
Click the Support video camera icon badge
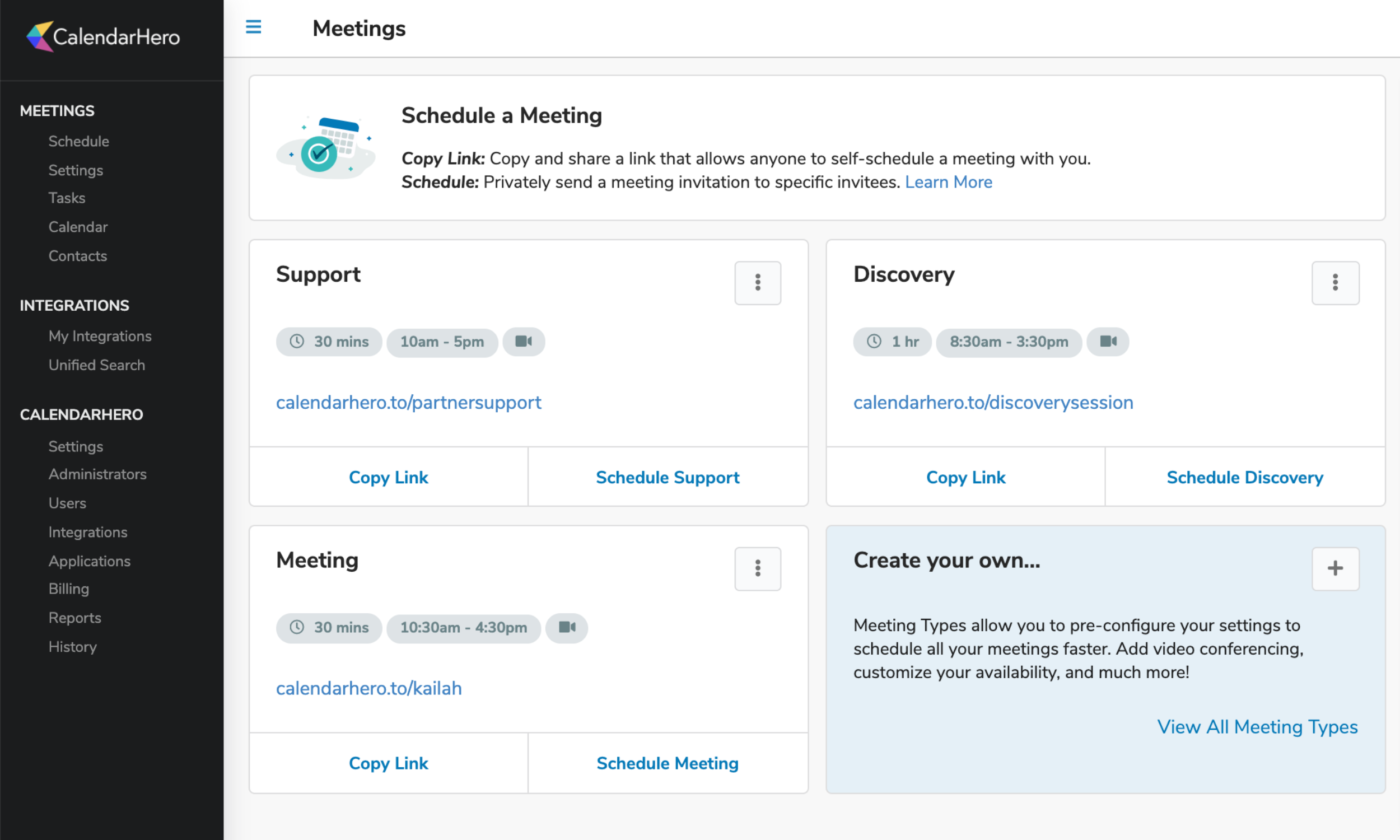[x=523, y=342]
